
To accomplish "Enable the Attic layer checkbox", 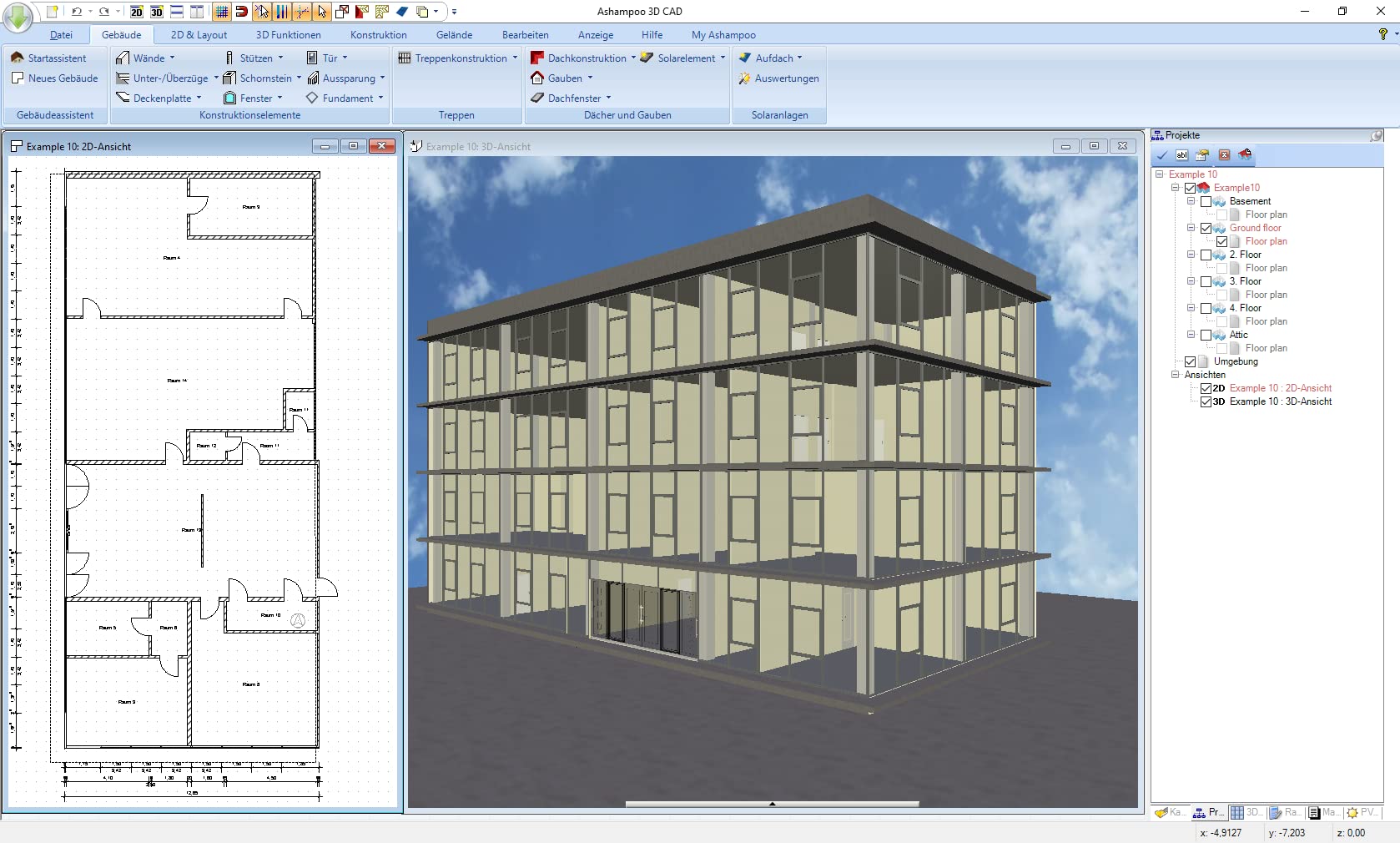I will tap(1206, 335).
